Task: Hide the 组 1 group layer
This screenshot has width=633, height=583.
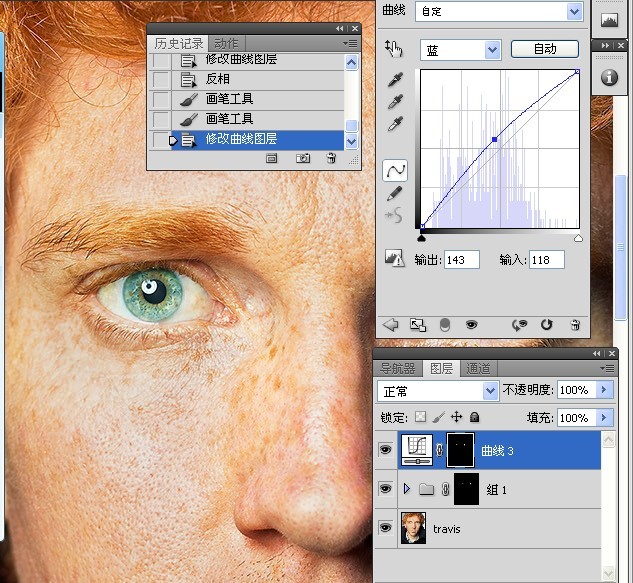Action: (386, 489)
